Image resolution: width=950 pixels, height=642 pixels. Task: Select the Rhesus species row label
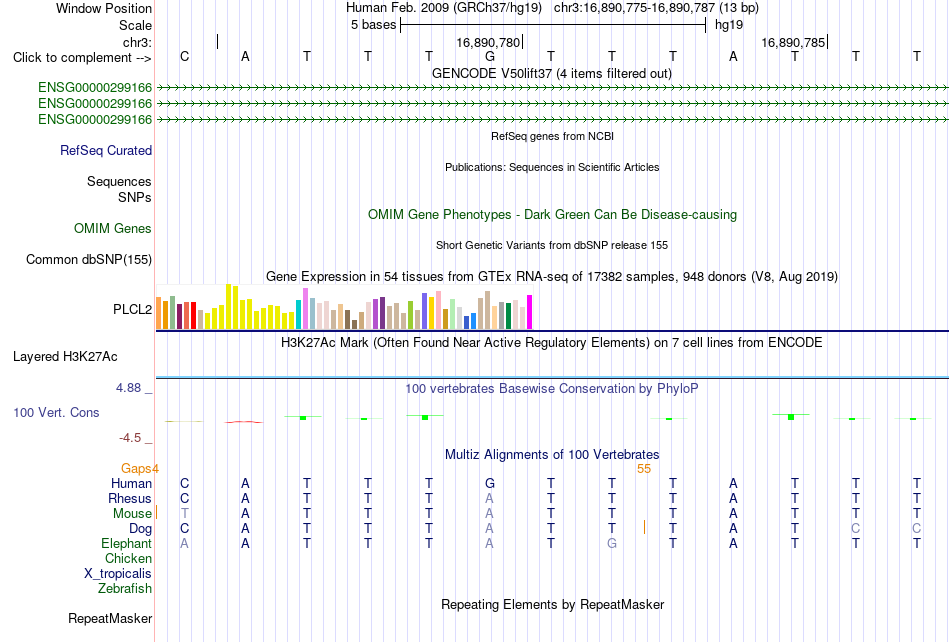click(130, 498)
